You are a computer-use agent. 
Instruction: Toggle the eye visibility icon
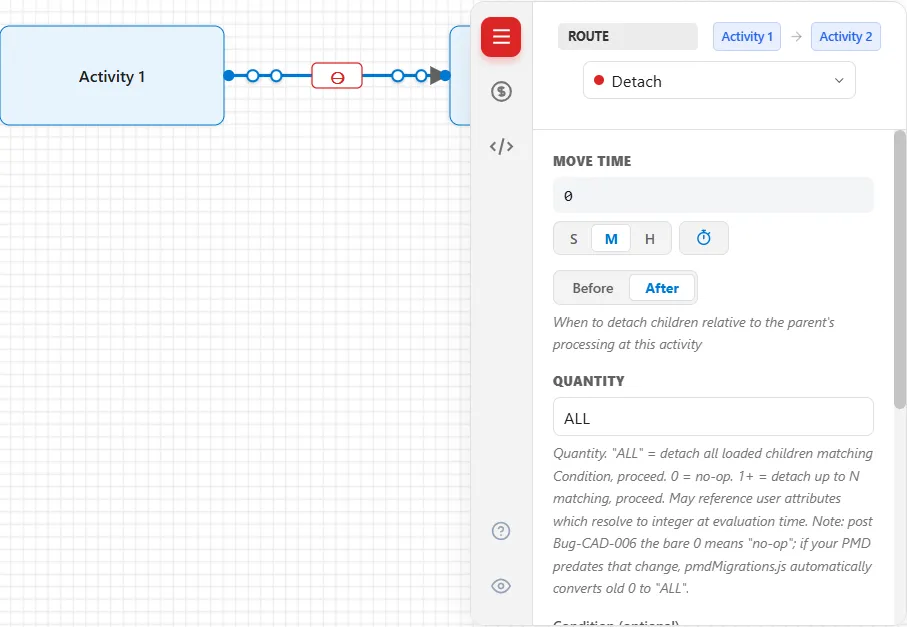tap(501, 586)
